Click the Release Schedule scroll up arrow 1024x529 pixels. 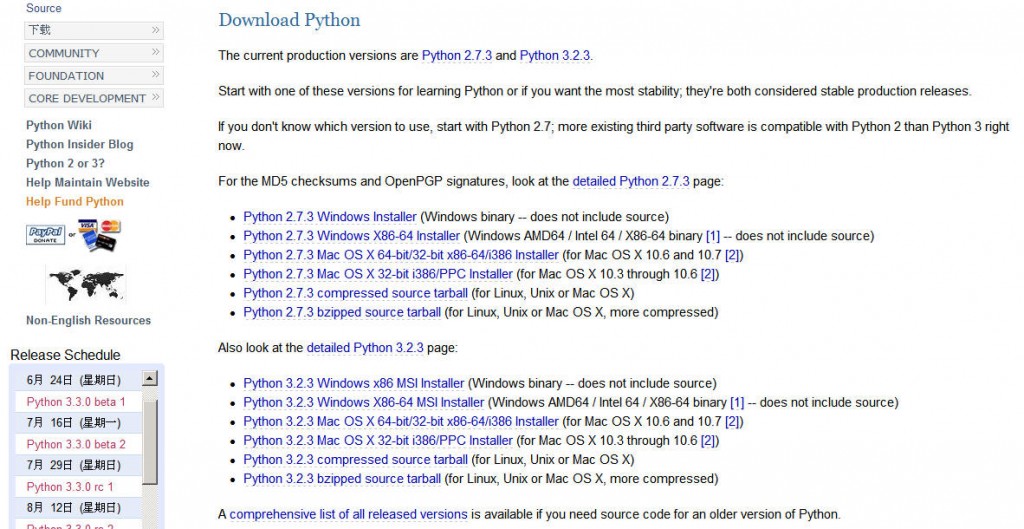(150, 378)
